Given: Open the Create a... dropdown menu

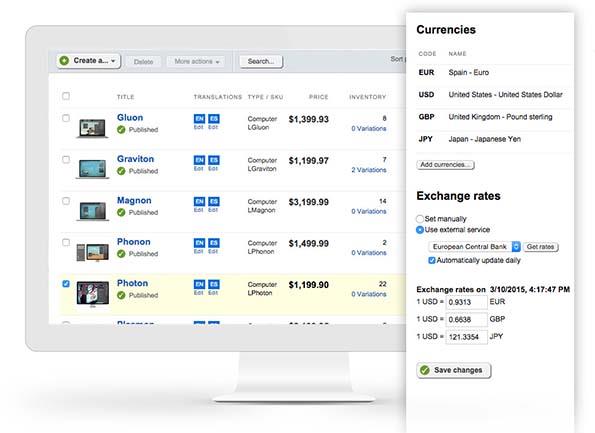Looking at the screenshot, I should (x=89, y=61).
